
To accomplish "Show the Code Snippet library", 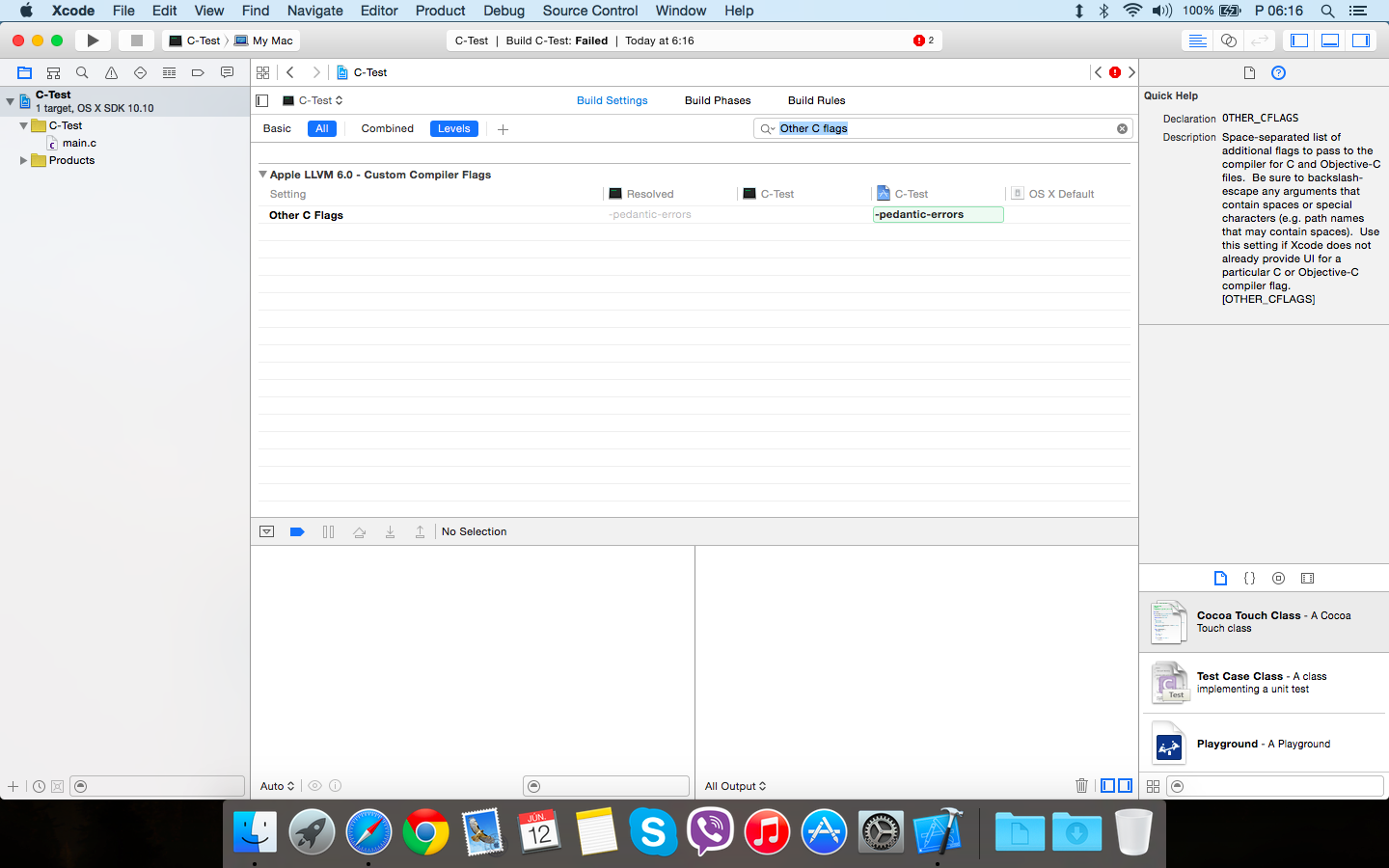I will (1249, 578).
